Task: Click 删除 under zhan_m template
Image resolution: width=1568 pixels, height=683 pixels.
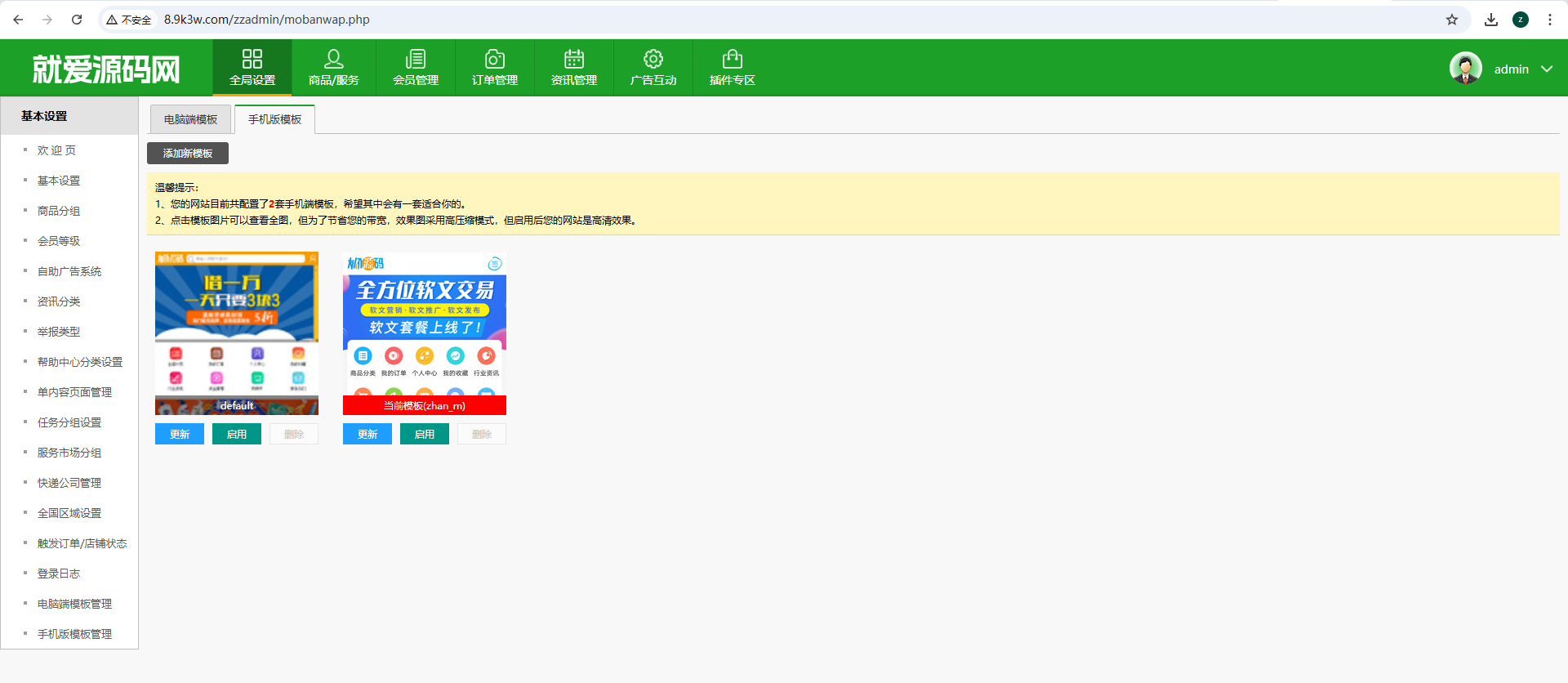Action: [x=482, y=434]
